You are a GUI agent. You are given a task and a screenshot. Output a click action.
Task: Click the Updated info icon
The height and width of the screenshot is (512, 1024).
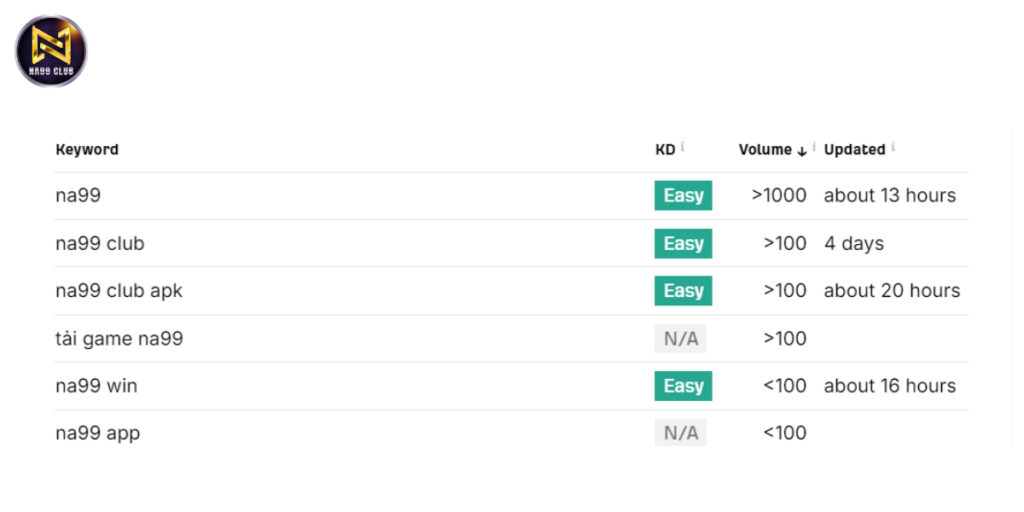coord(893,147)
